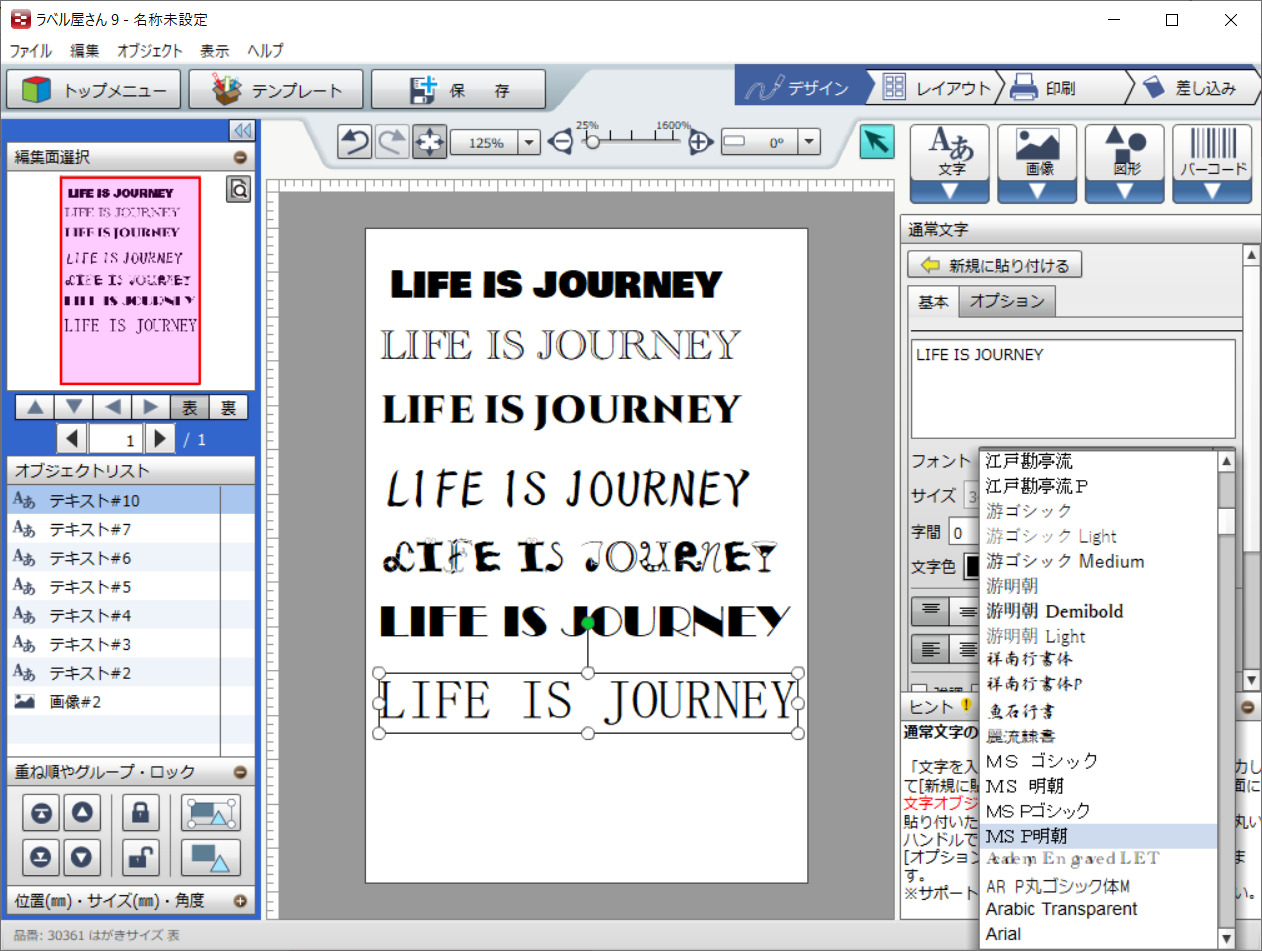Bring object to front icon
This screenshot has height=951, width=1262.
pos(42,814)
